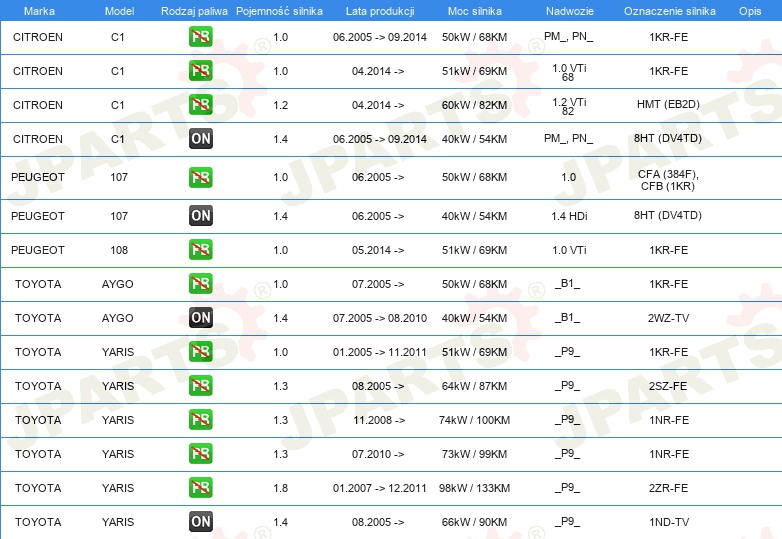Viewport: 782px width, 539px height.
Task: Click the Rodzaj paliwa column header
Action: 194,11
